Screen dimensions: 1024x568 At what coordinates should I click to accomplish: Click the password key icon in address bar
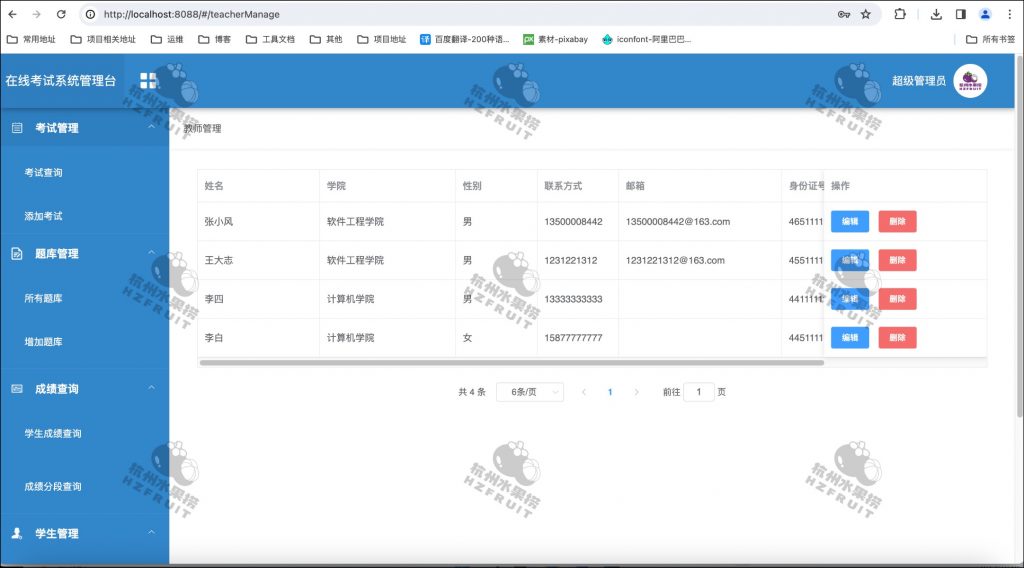pos(844,14)
